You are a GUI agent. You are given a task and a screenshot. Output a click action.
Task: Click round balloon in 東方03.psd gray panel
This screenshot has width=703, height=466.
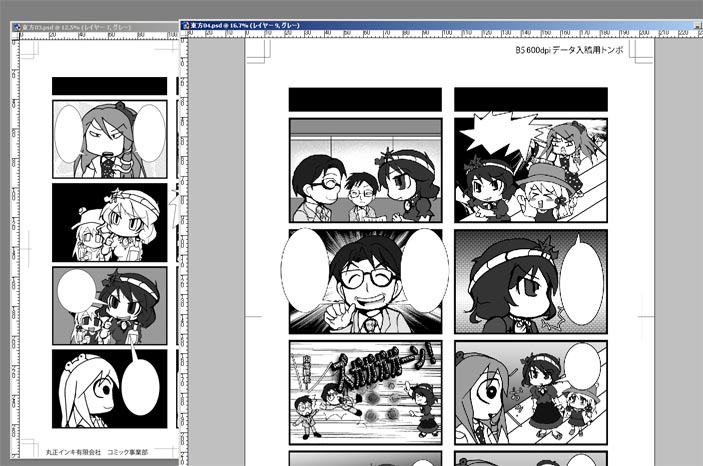tap(77, 291)
